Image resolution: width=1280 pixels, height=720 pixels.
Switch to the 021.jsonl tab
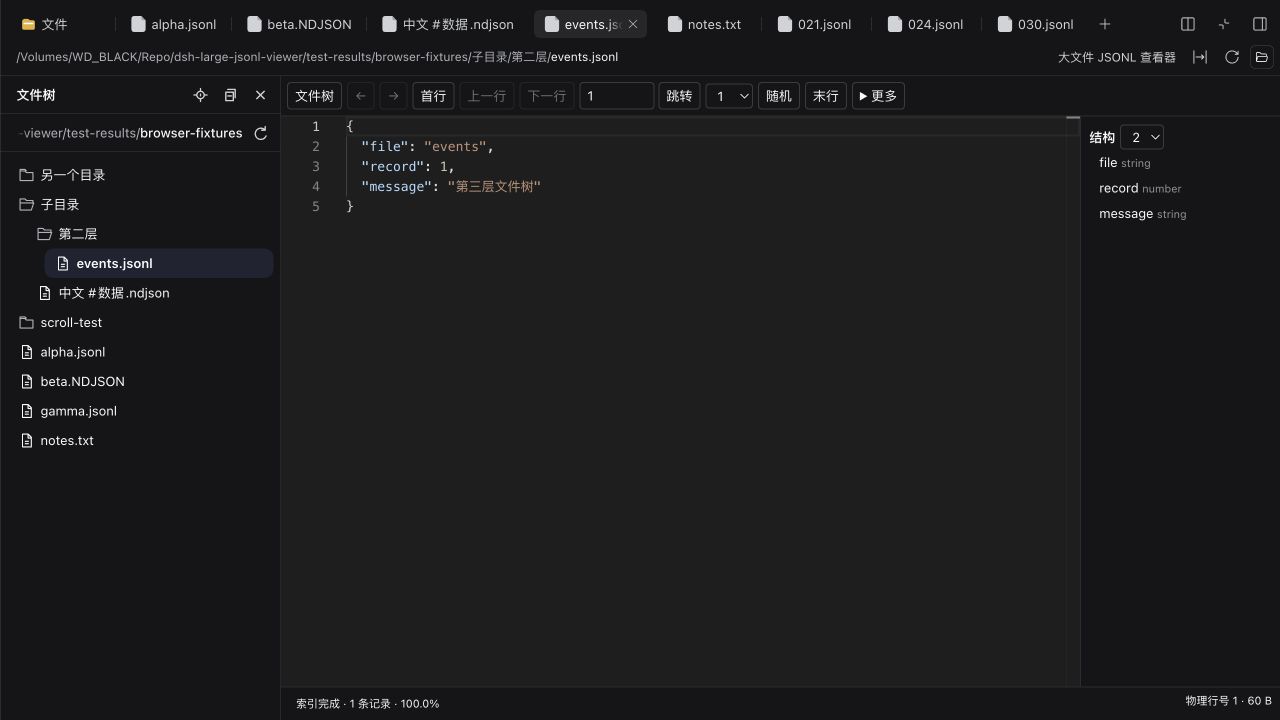pyautogui.click(x=815, y=24)
